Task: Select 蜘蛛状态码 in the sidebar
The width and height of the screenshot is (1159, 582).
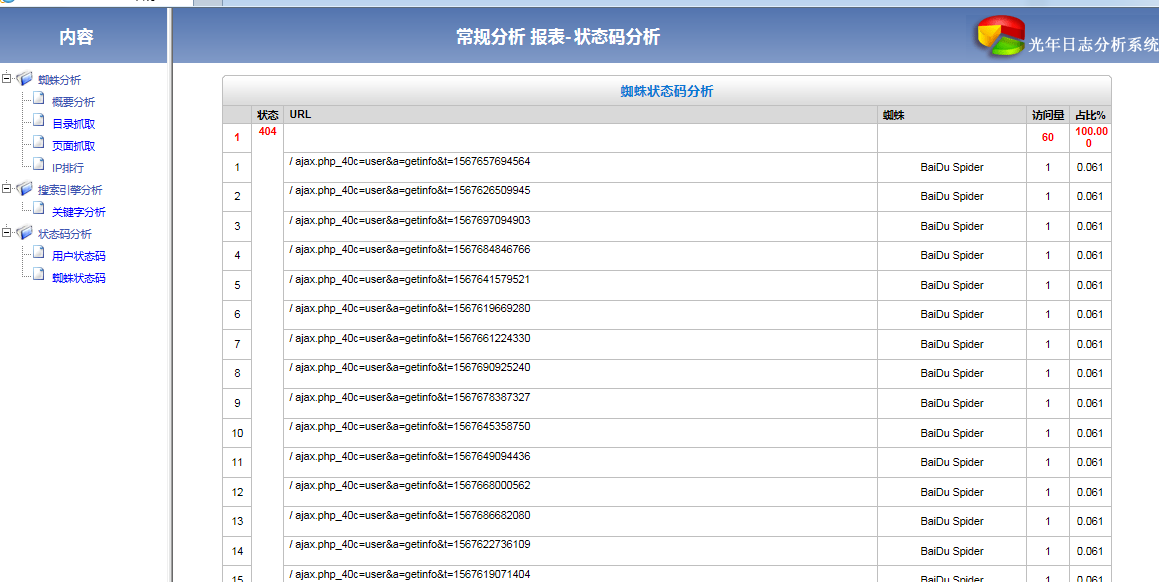Action: point(78,278)
